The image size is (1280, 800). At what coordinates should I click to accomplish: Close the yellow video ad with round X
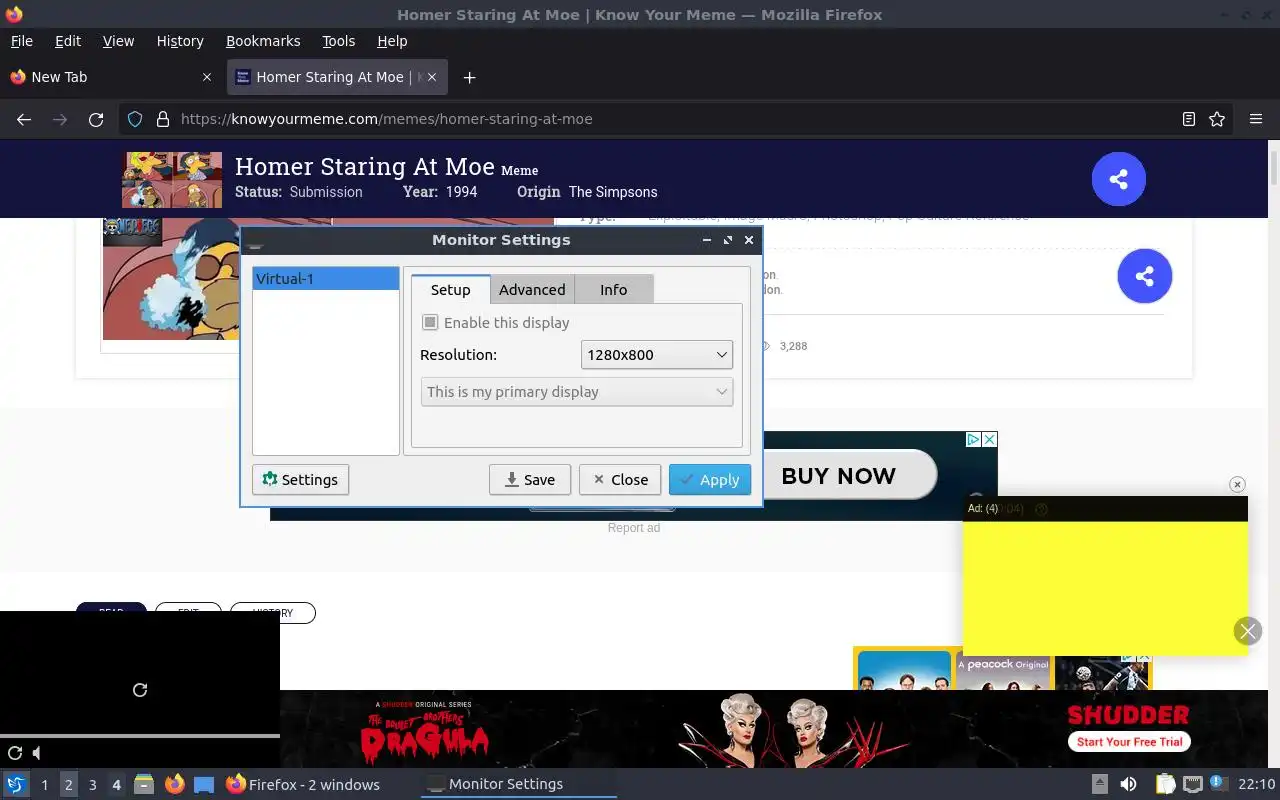pos(1247,631)
